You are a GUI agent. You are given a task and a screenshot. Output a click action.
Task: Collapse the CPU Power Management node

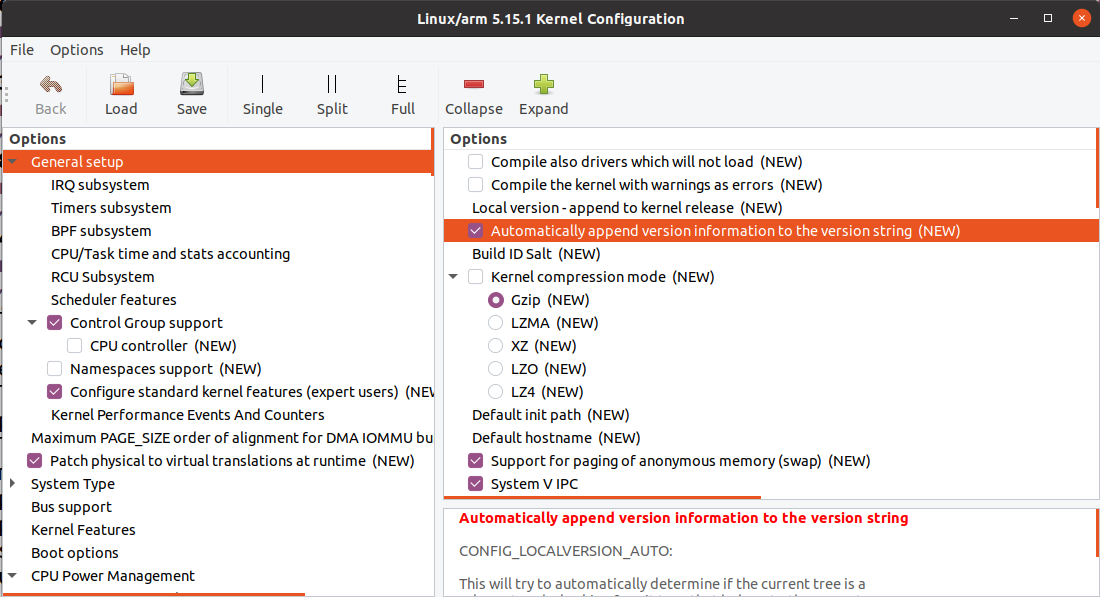[x=13, y=576]
